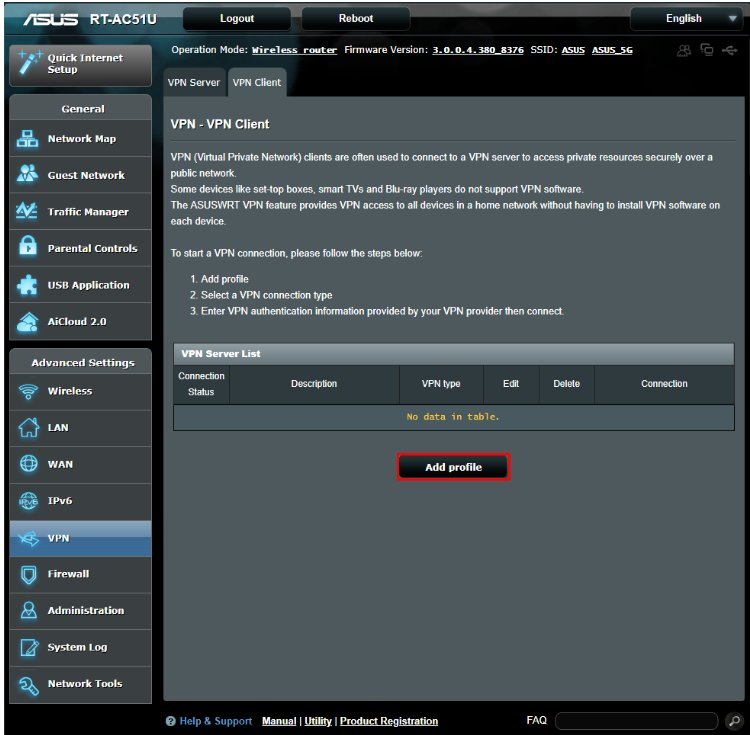Click the Network Map icon
This screenshot has width=750, height=735.
[27, 139]
